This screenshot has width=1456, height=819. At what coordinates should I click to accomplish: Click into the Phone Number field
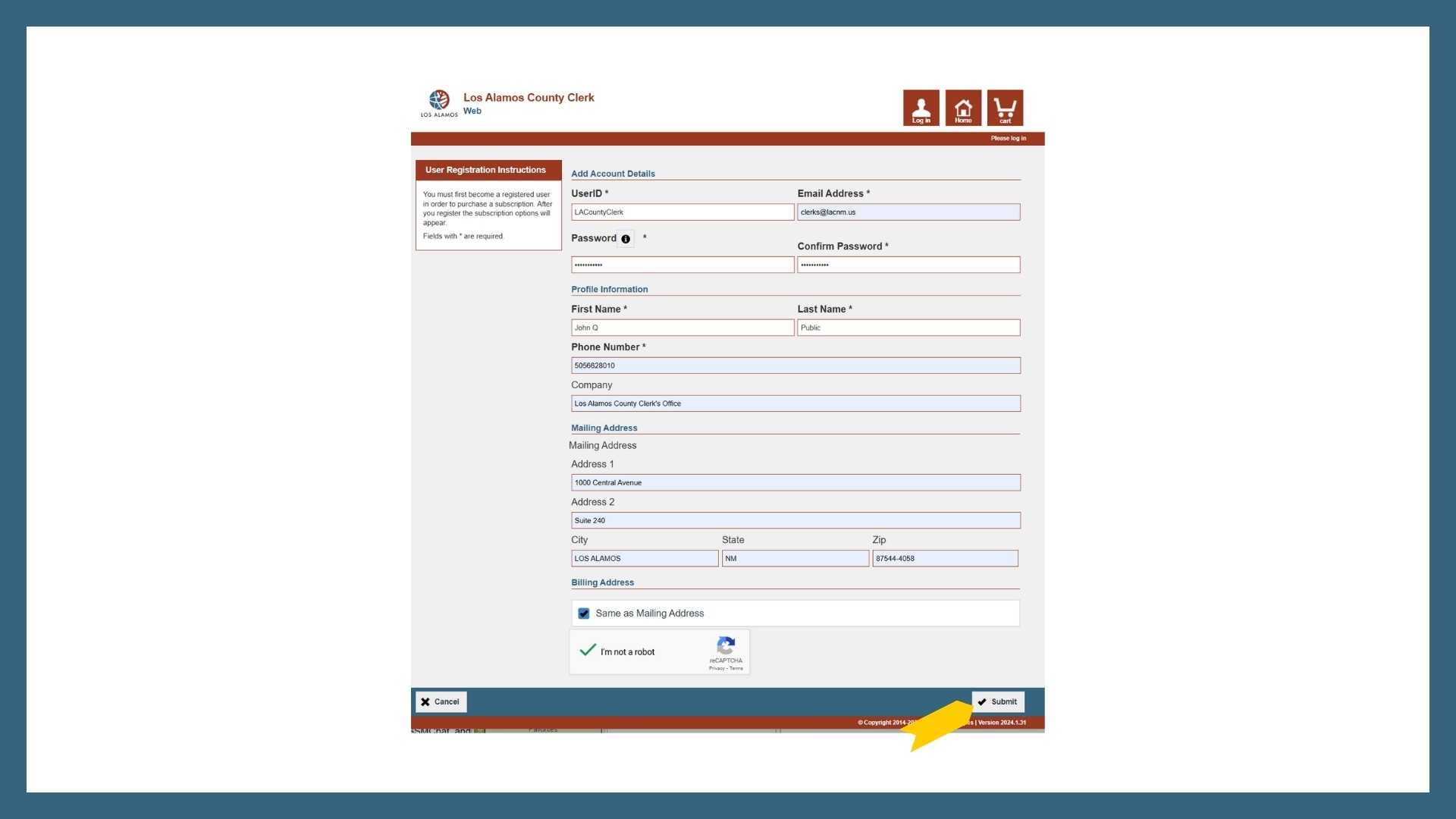795,366
